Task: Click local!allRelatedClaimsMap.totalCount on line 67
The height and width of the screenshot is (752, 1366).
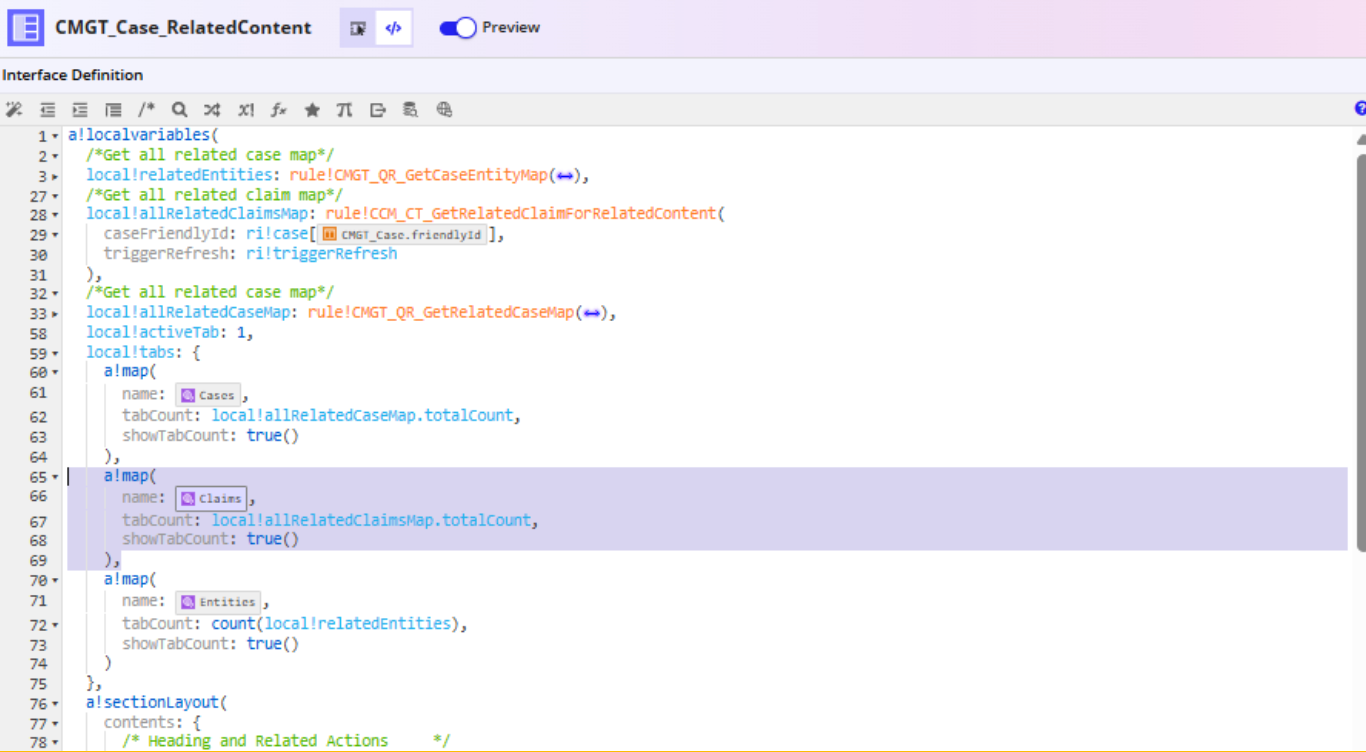Action: [371, 520]
